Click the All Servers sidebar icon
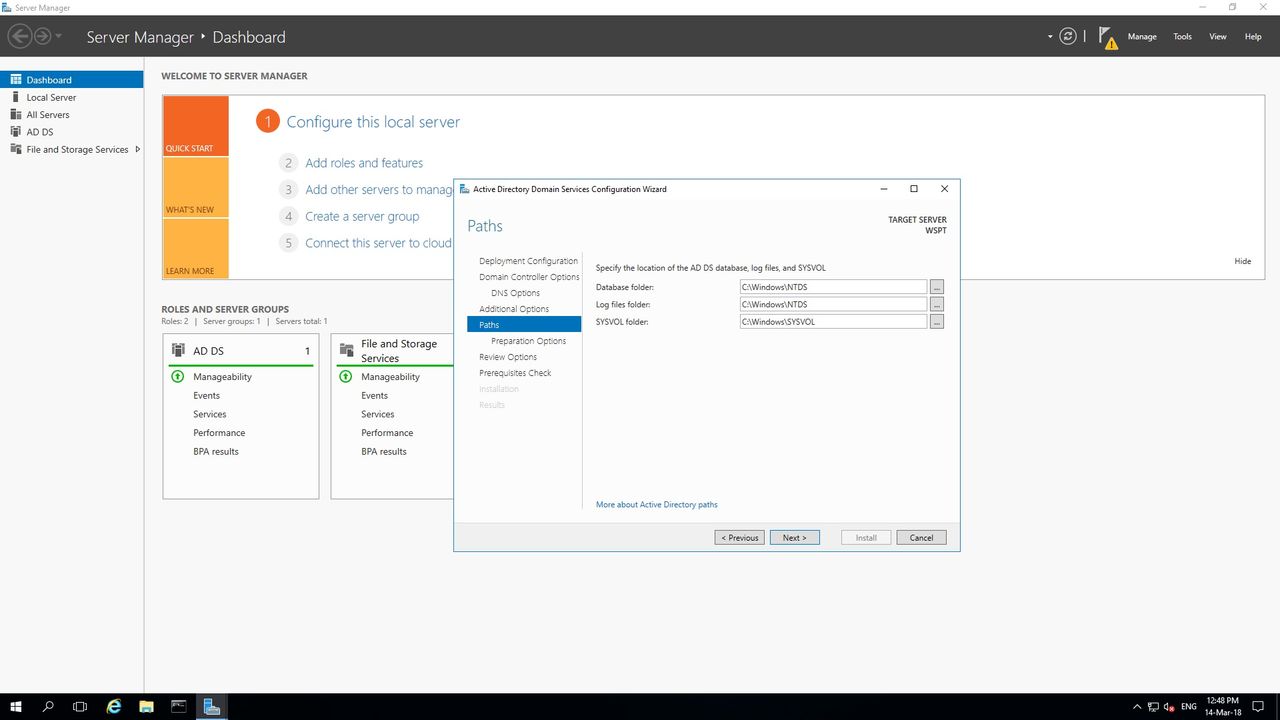 click(16, 115)
